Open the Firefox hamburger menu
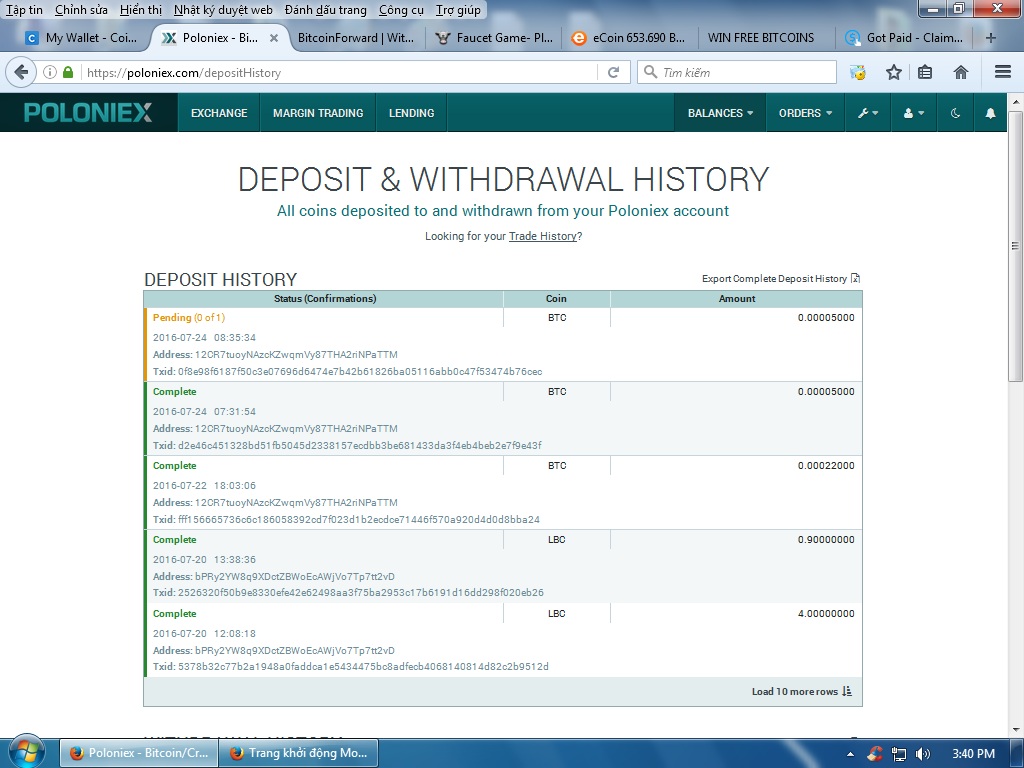The height and width of the screenshot is (768, 1024). (x=1002, y=72)
